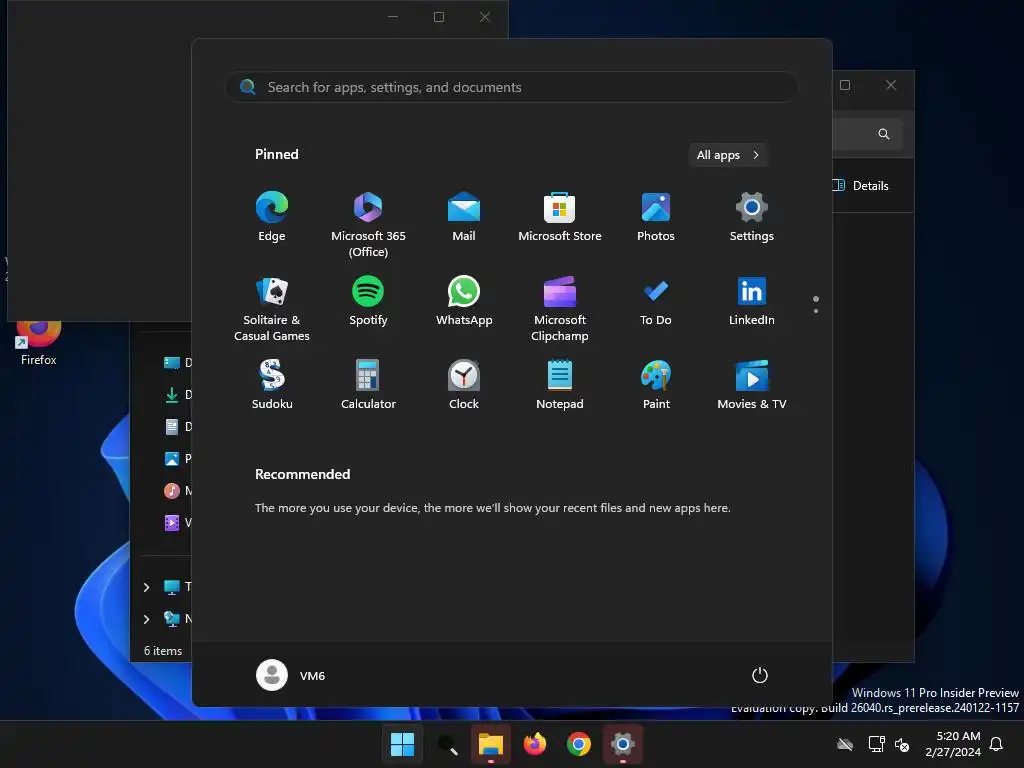Open Solitaire & Casual Games
1024x768 pixels.
coord(272,308)
